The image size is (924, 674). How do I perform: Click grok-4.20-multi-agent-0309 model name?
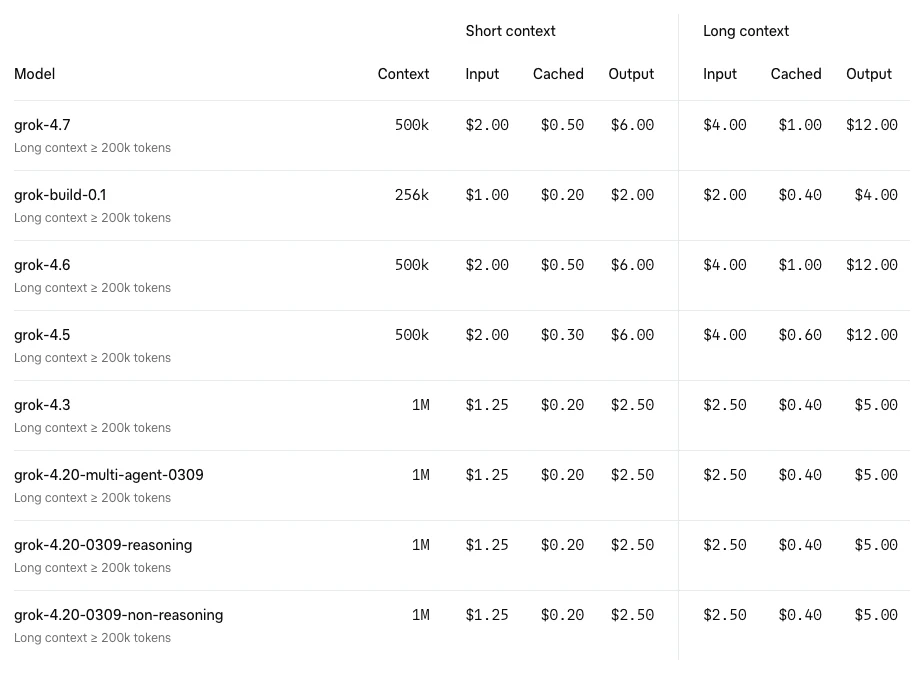(x=108, y=475)
